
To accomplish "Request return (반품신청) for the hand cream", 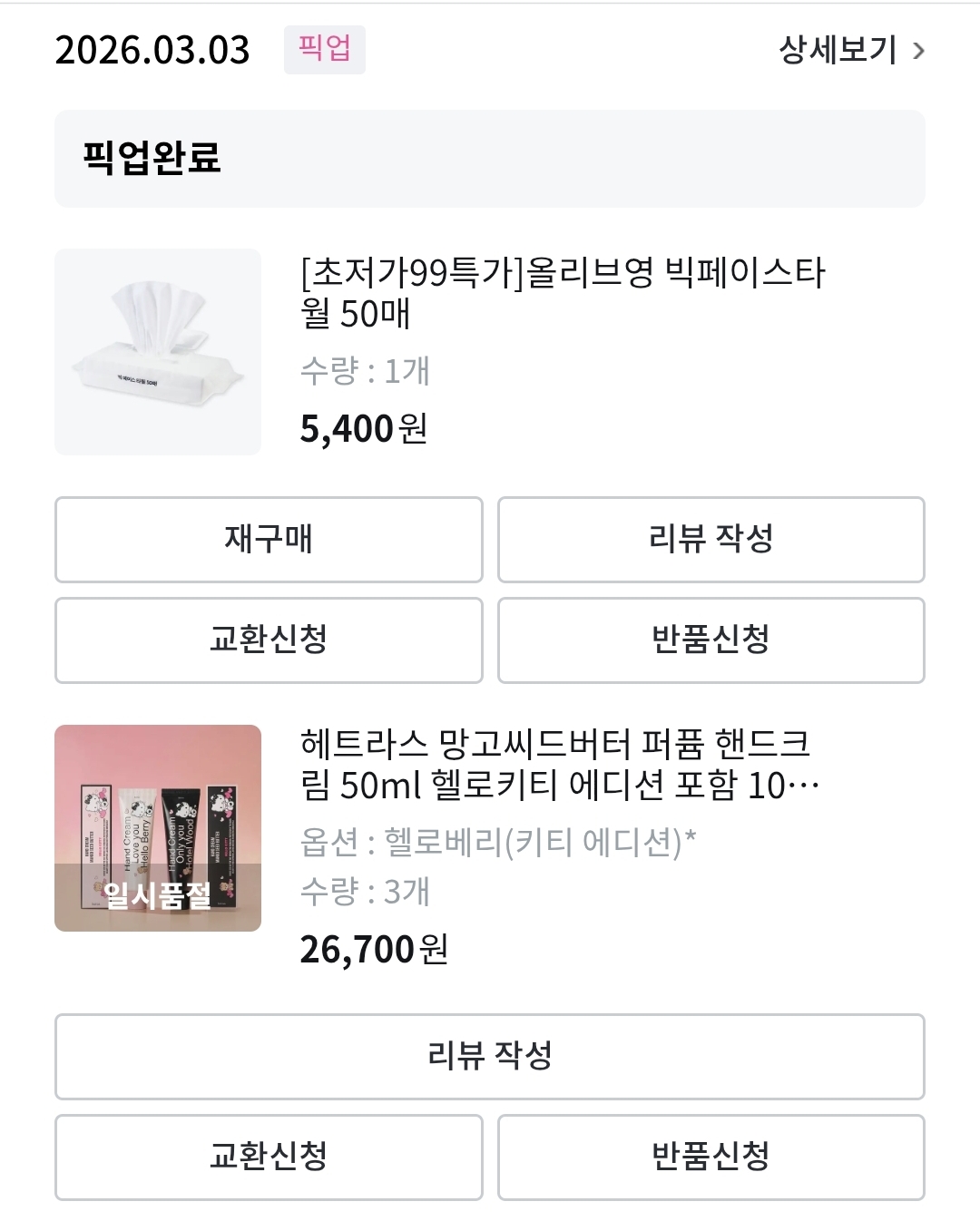I will point(710,1157).
